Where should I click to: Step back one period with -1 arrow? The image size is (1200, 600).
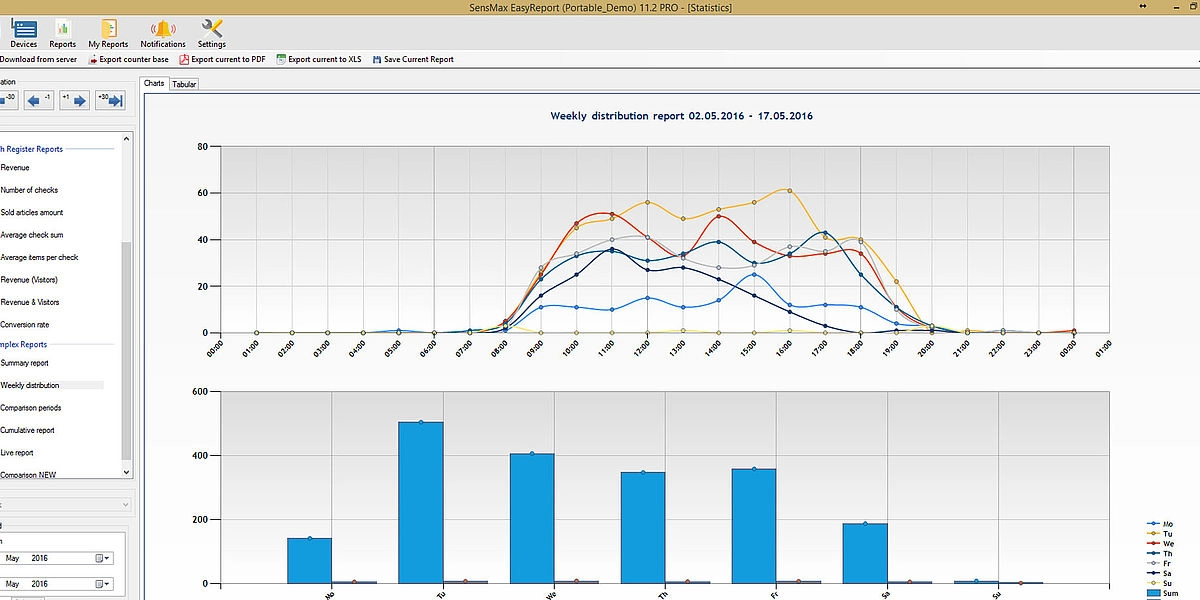click(39, 100)
